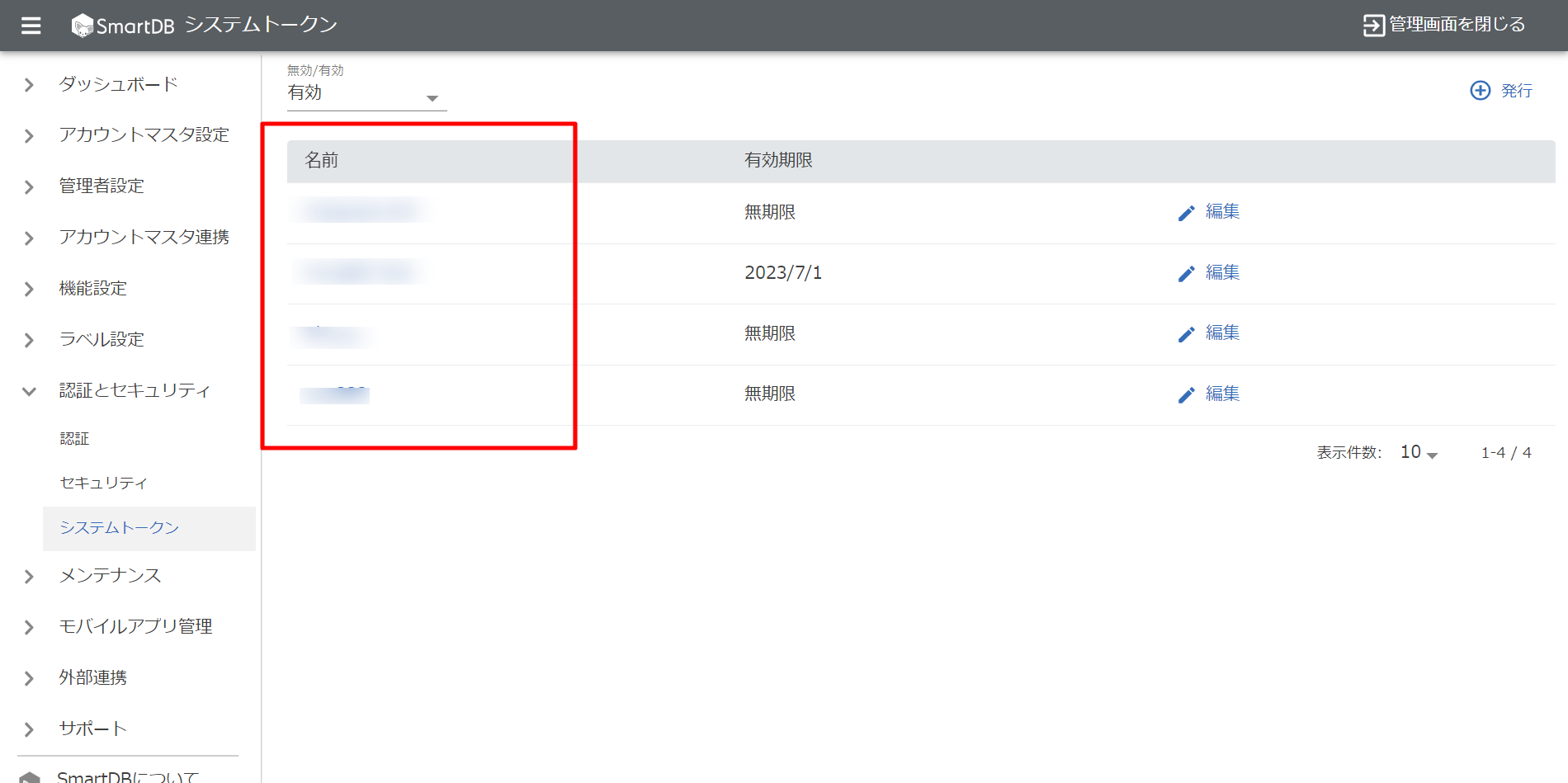Image resolution: width=1568 pixels, height=783 pixels.
Task: Click pencil icon in fourth token row
Action: pos(1186,394)
